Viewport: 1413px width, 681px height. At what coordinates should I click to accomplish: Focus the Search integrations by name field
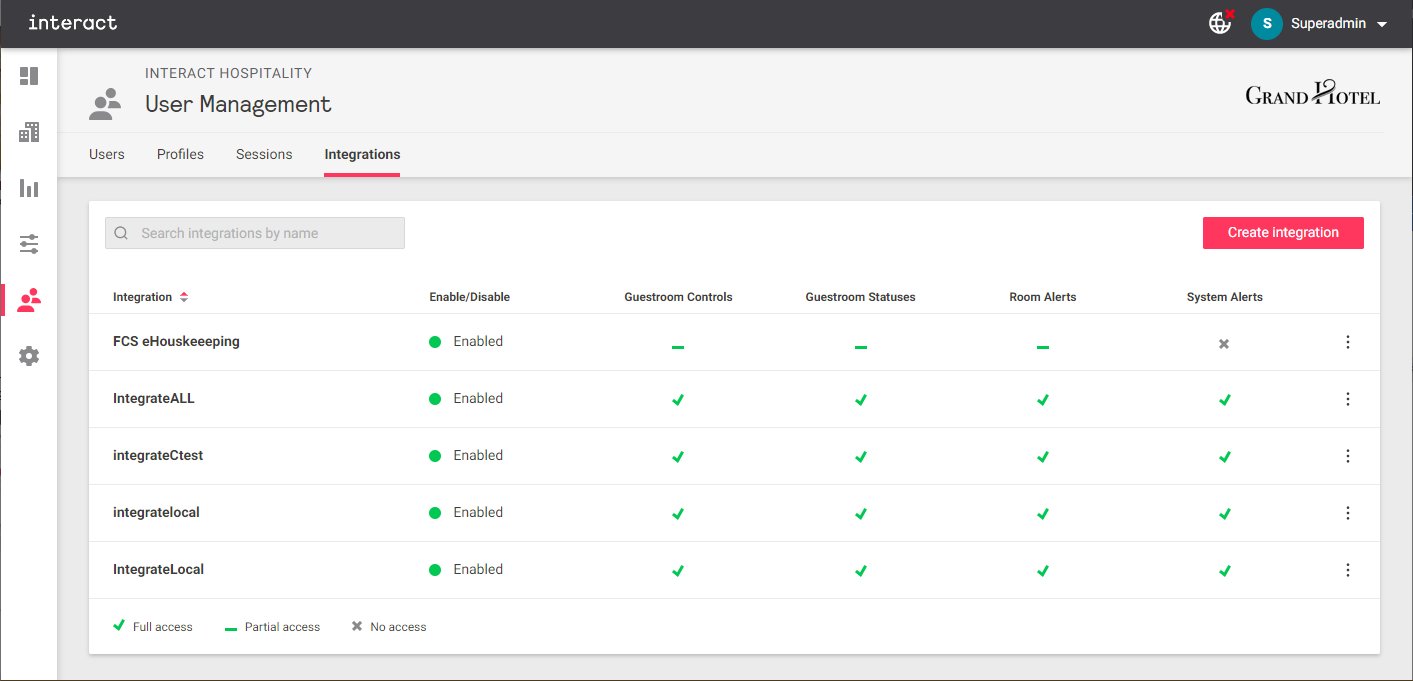(x=255, y=233)
